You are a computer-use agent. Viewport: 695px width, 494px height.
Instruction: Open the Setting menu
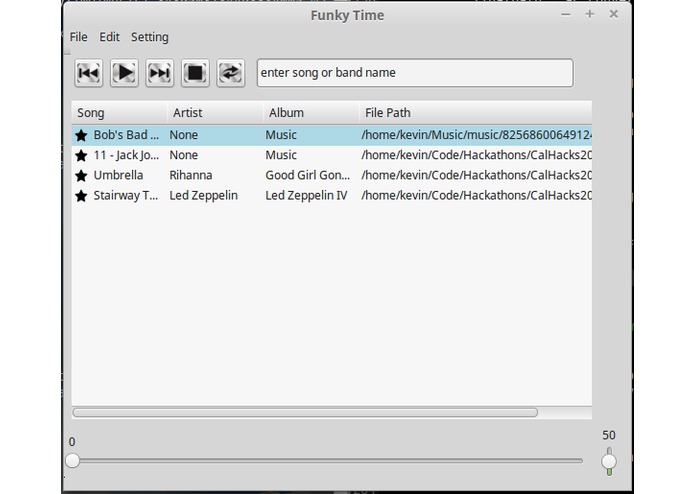[x=150, y=37]
